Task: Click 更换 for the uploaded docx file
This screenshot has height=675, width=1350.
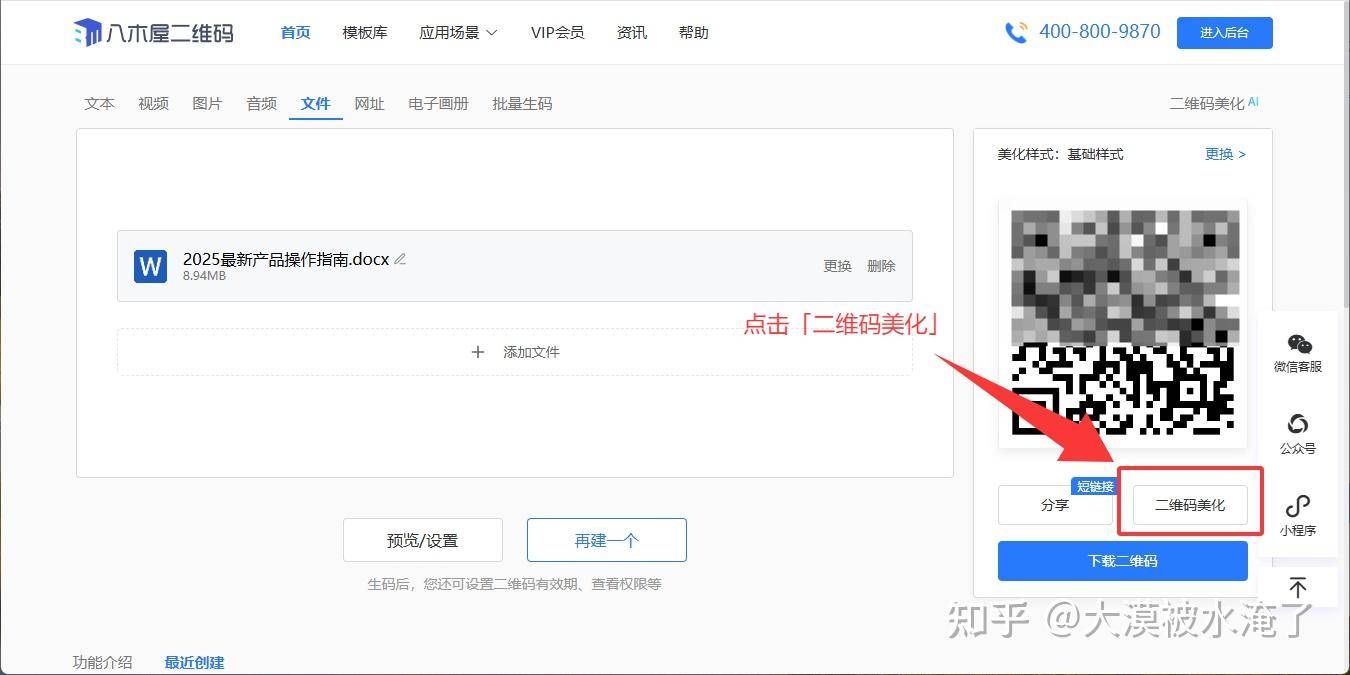Action: point(838,266)
